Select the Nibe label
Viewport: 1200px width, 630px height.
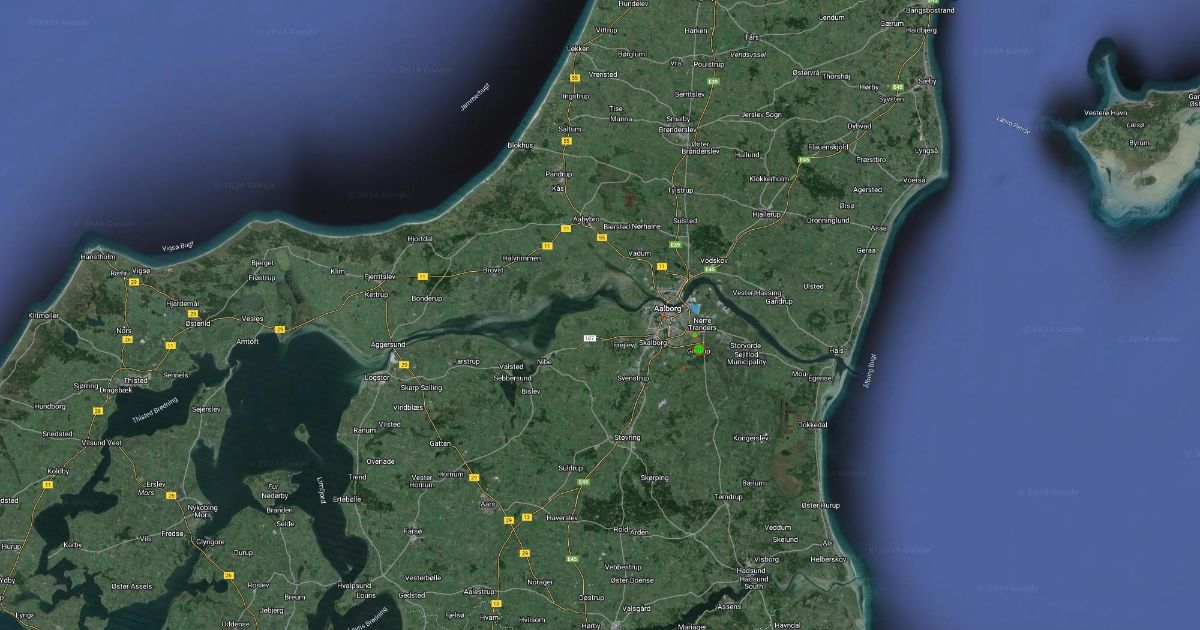click(x=545, y=360)
